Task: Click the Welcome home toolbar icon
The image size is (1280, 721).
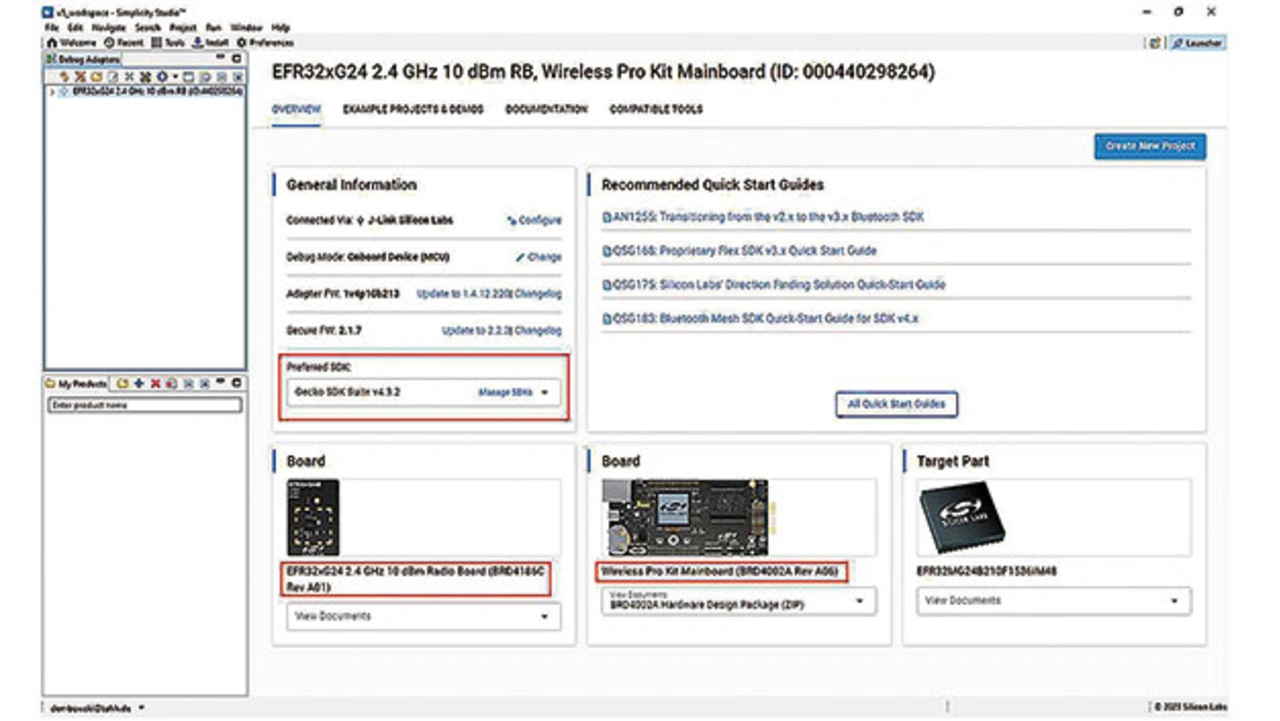Action: [52, 43]
